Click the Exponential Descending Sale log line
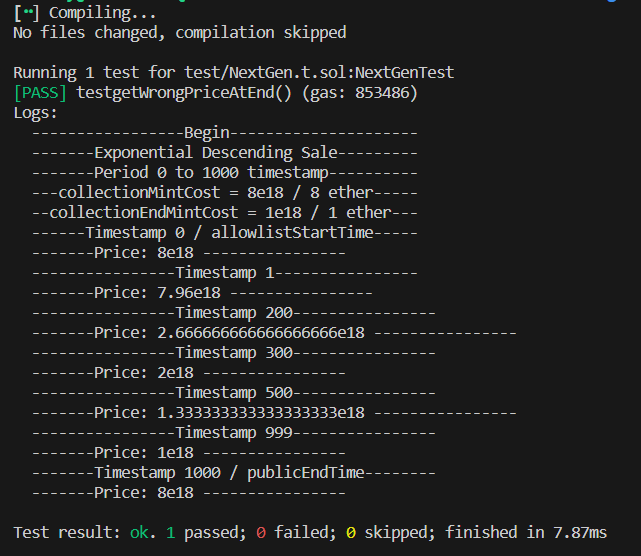This screenshot has width=641, height=556. tap(225, 153)
